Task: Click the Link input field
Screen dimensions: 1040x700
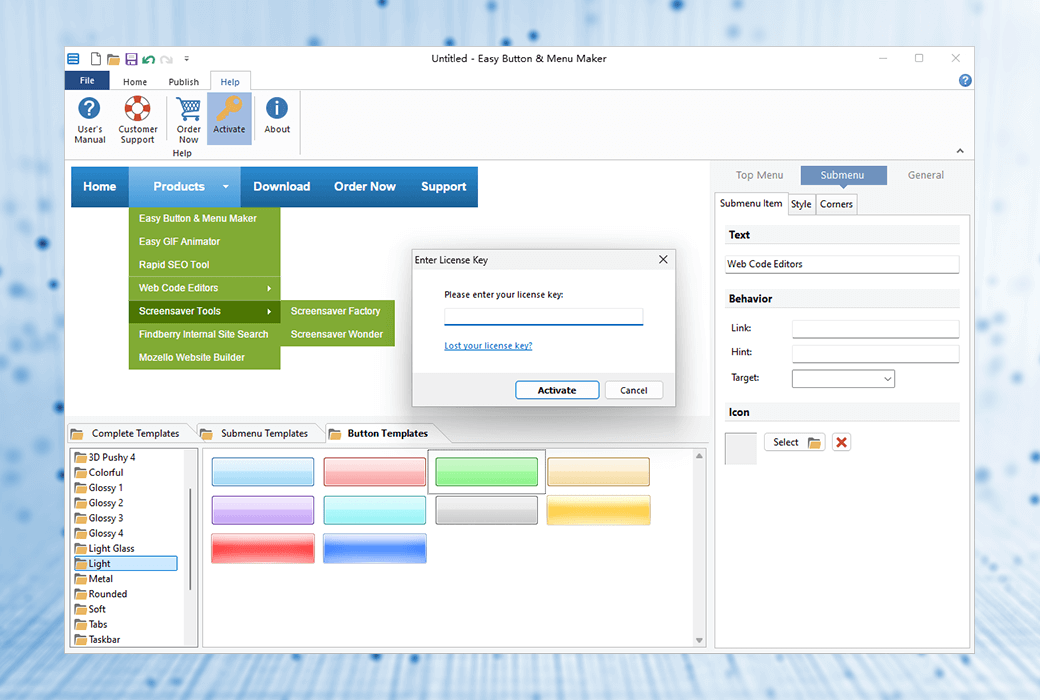Action: [876, 329]
